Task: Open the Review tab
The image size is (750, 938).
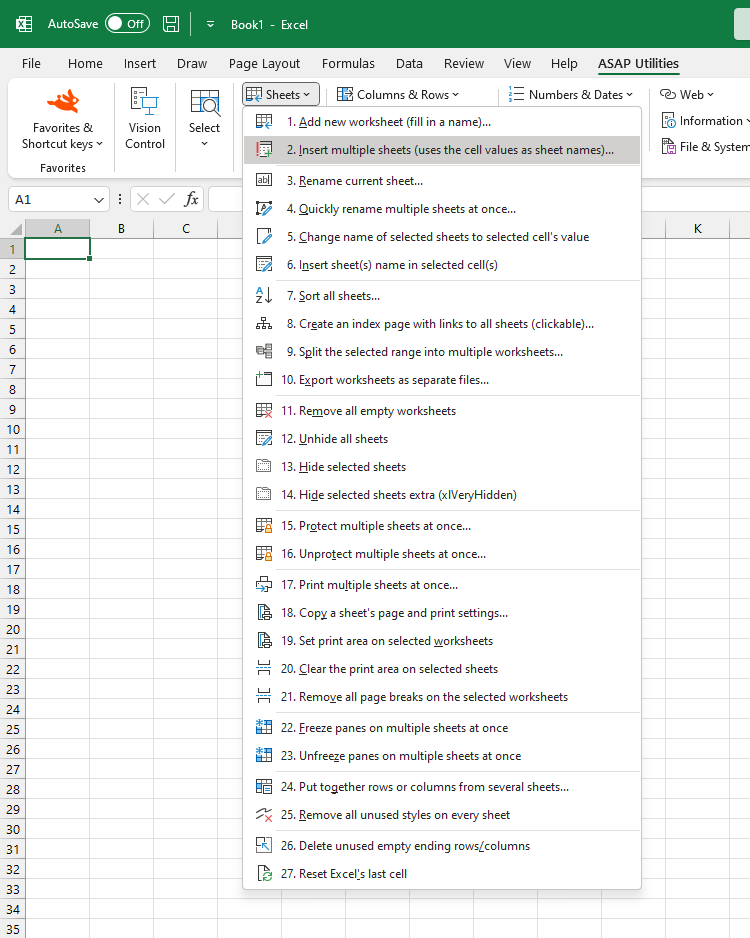Action: pos(464,63)
